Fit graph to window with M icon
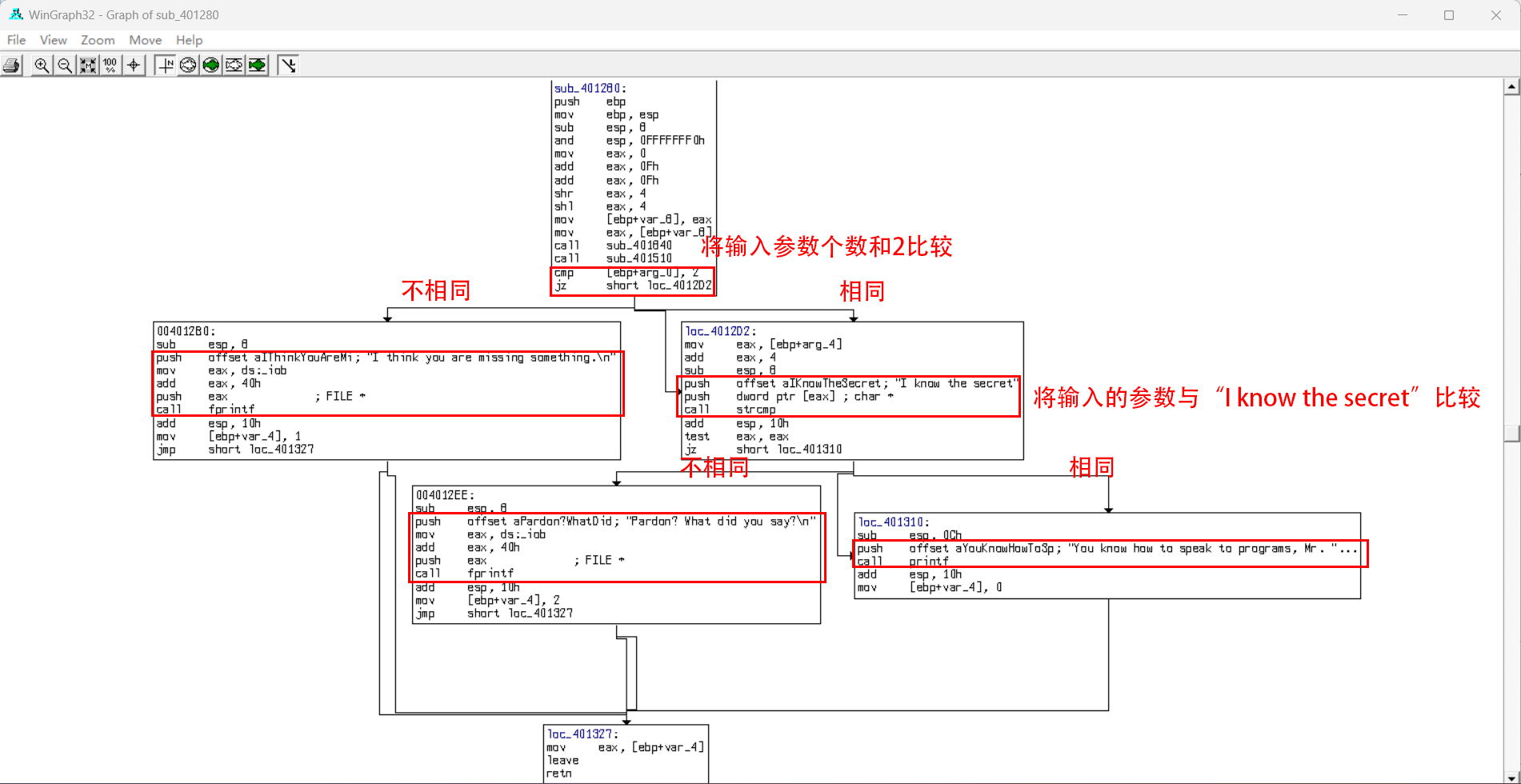The height and width of the screenshot is (784, 1521). click(x=87, y=66)
